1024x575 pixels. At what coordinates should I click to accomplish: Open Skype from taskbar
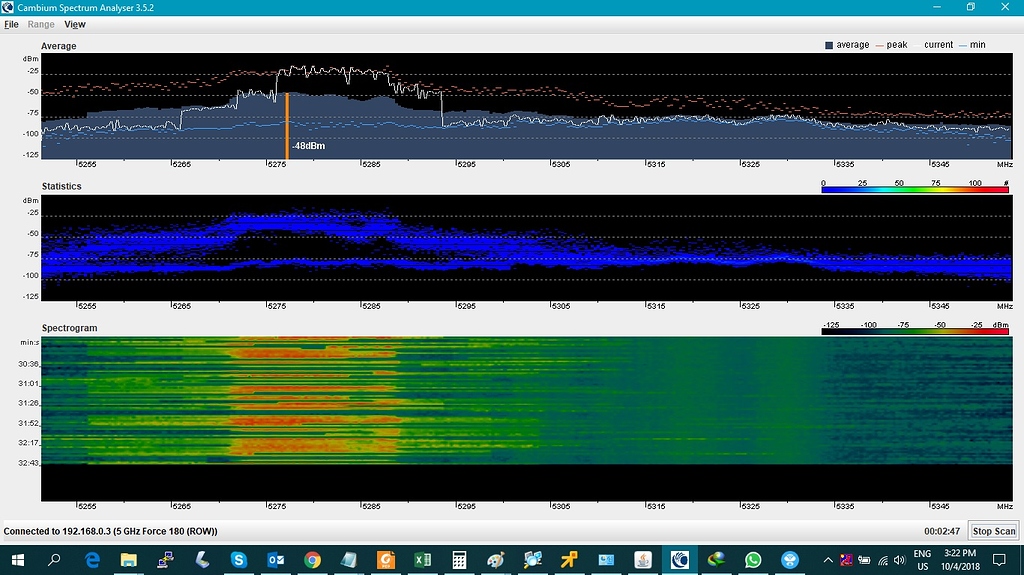(238, 560)
